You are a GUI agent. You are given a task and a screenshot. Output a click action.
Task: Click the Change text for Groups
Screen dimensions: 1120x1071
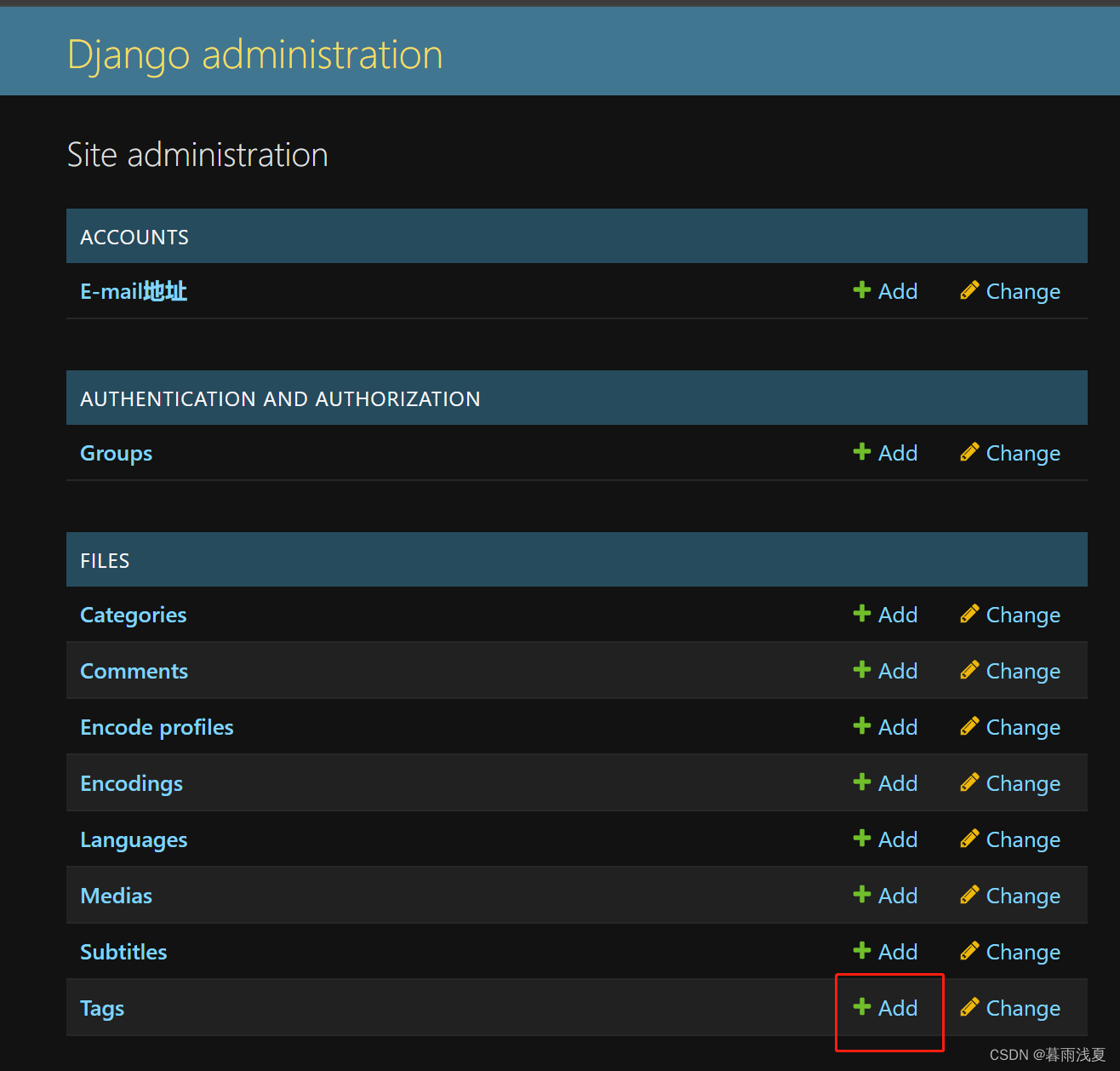tap(1023, 453)
